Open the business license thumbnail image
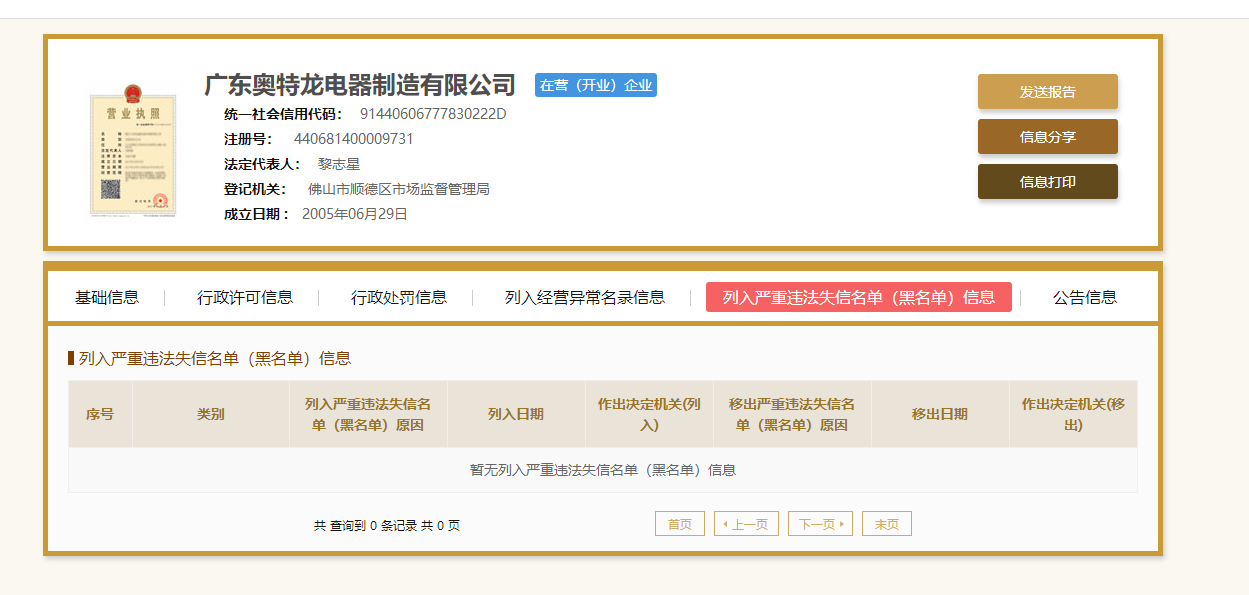 coord(133,152)
